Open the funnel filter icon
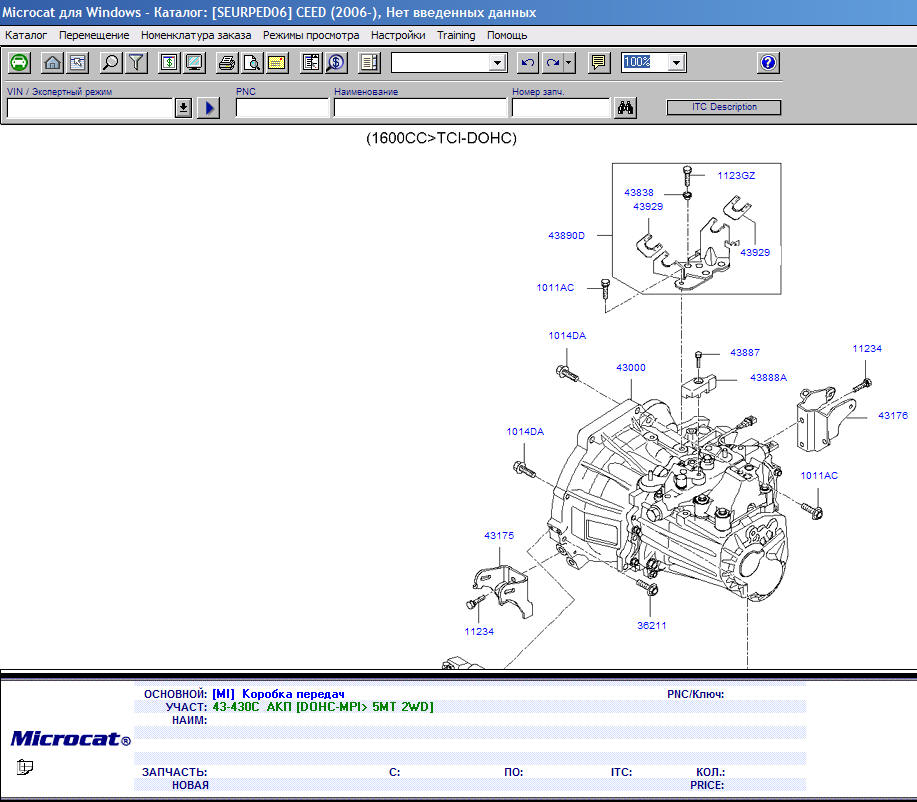917x802 pixels. 136,63
